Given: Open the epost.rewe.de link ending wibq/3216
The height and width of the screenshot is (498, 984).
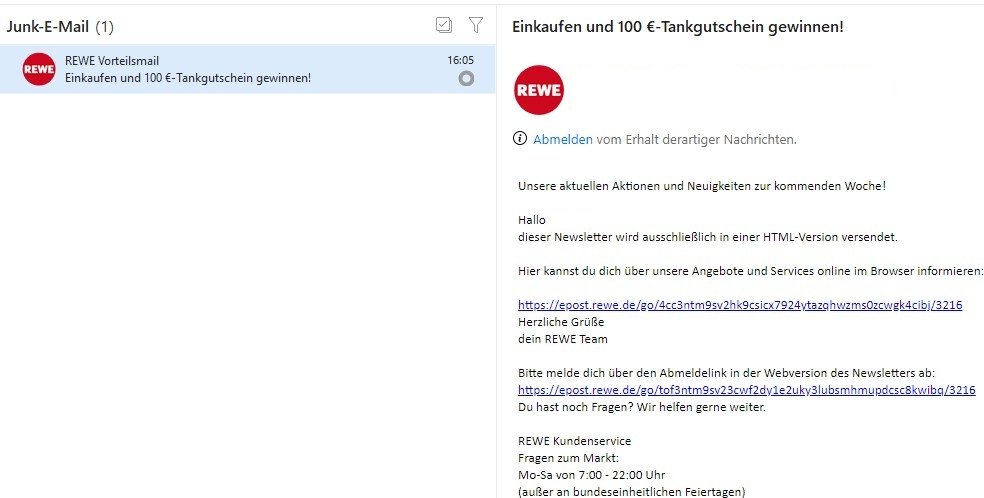Looking at the screenshot, I should point(747,390).
